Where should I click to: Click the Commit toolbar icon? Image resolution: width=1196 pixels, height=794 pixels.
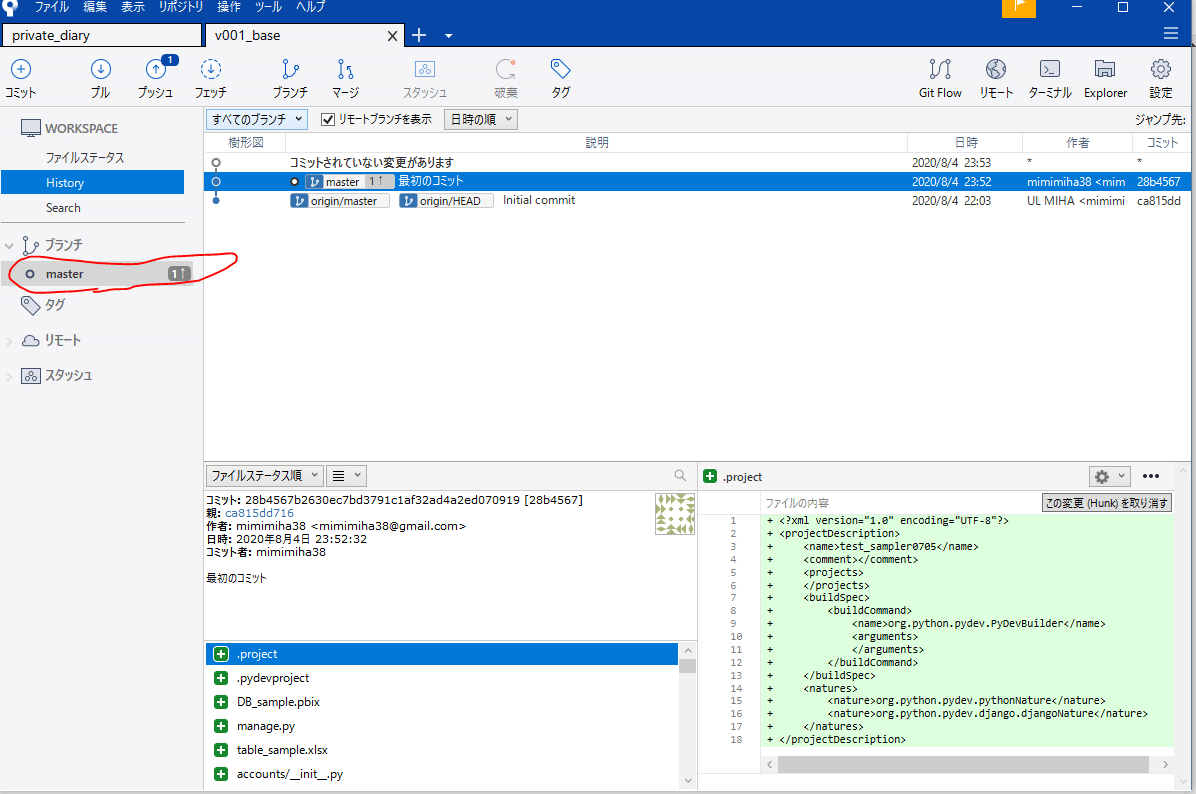tap(21, 78)
